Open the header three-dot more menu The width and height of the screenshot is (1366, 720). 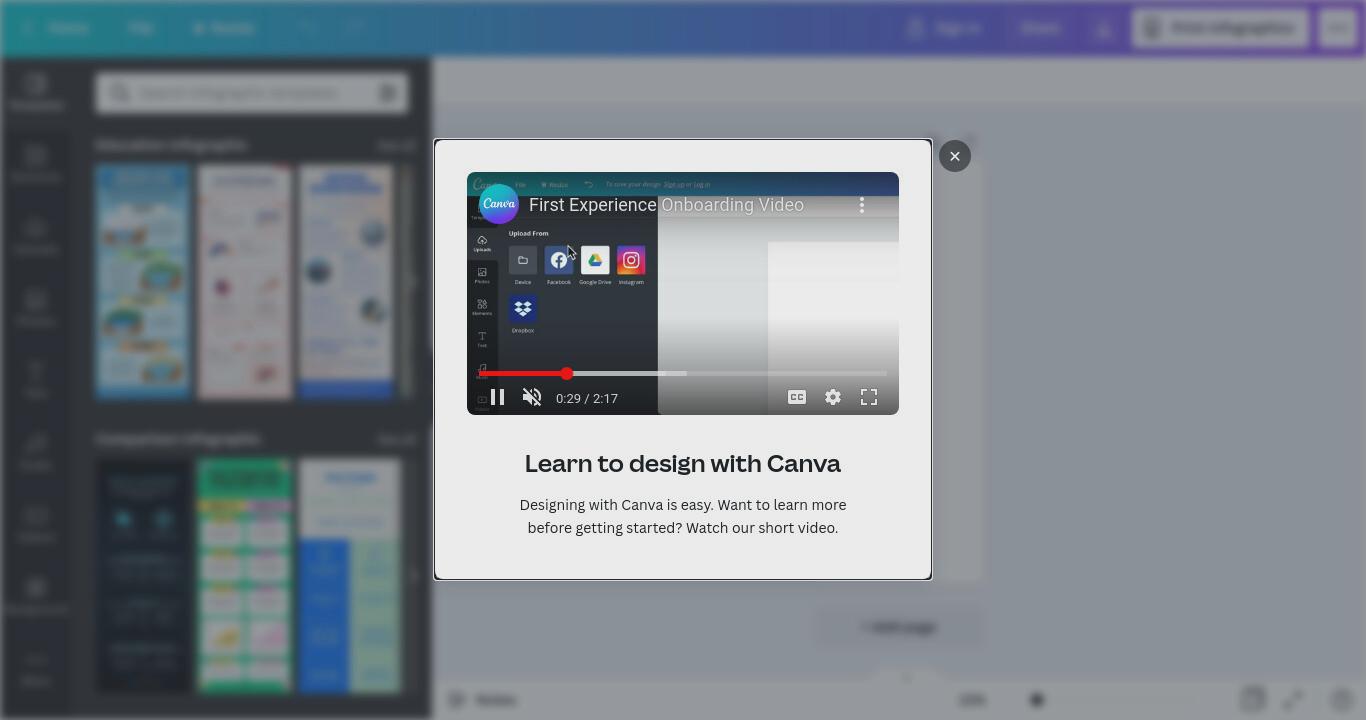1338,28
